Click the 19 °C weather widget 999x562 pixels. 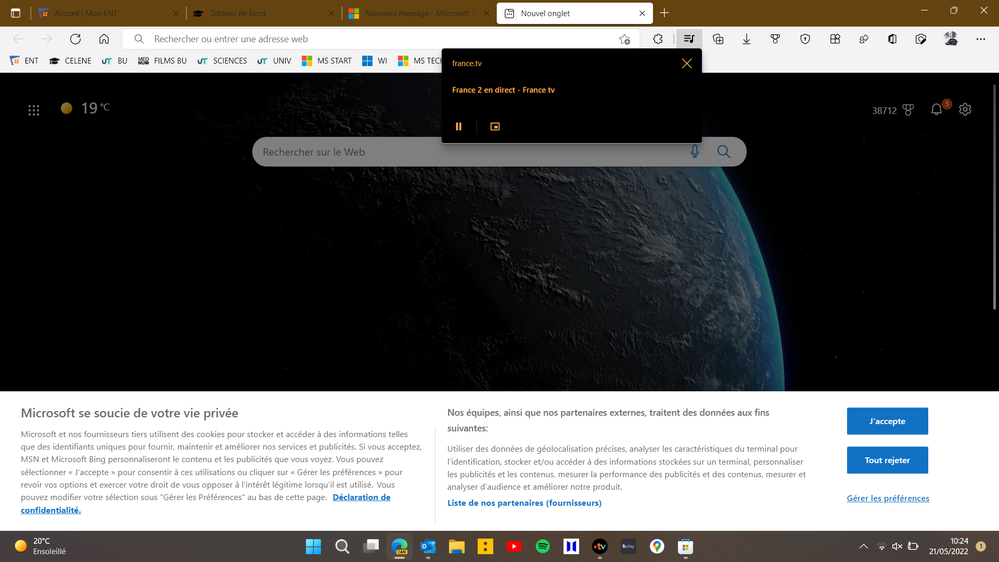[85, 108]
